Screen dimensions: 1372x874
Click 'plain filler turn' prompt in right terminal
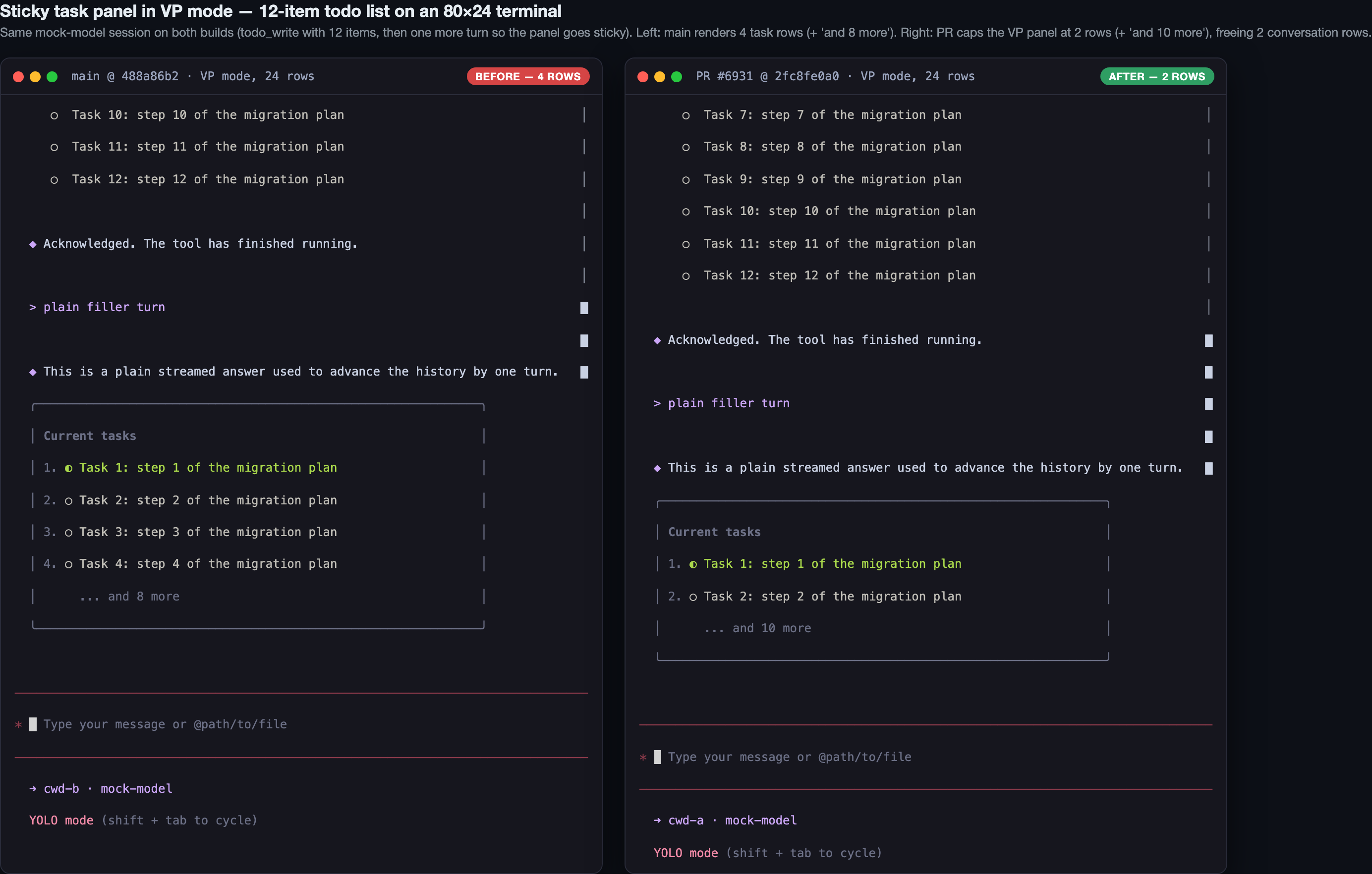click(x=729, y=404)
